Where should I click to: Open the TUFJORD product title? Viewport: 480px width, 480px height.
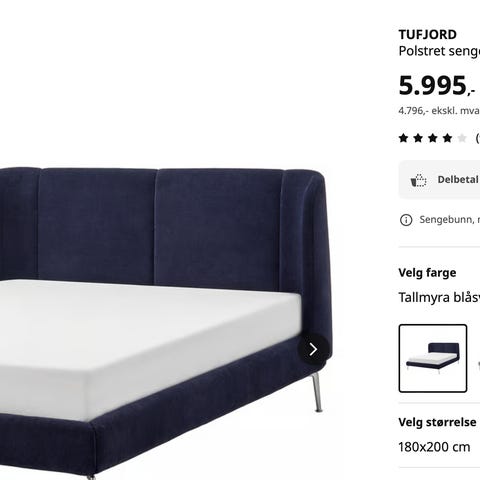click(x=428, y=35)
